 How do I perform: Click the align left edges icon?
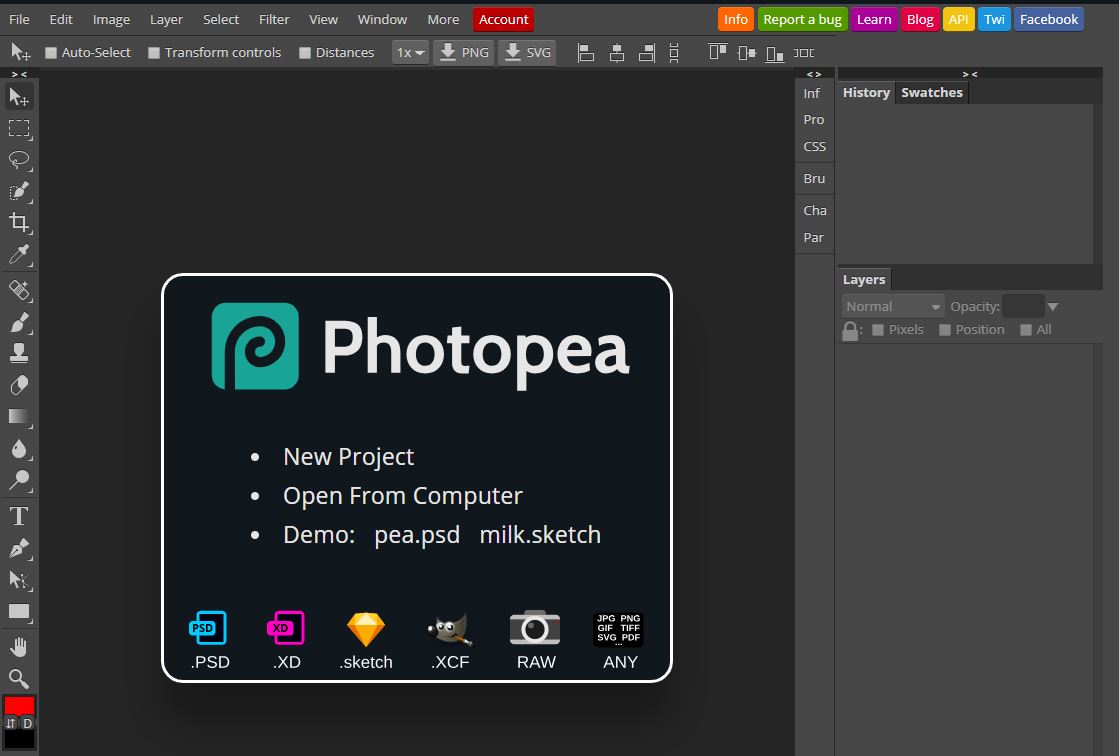(x=586, y=53)
